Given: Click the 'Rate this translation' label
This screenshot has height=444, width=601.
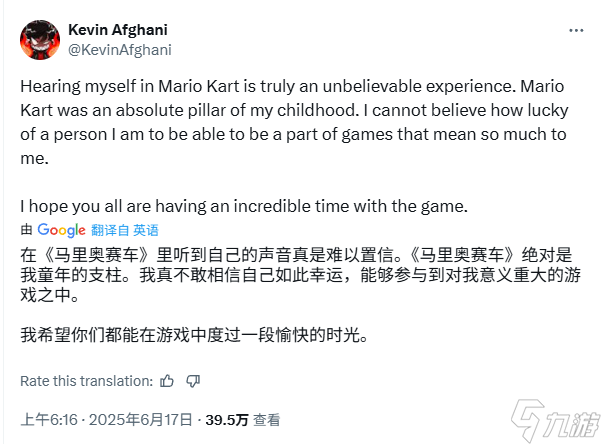Looking at the screenshot, I should pyautogui.click(x=86, y=380).
